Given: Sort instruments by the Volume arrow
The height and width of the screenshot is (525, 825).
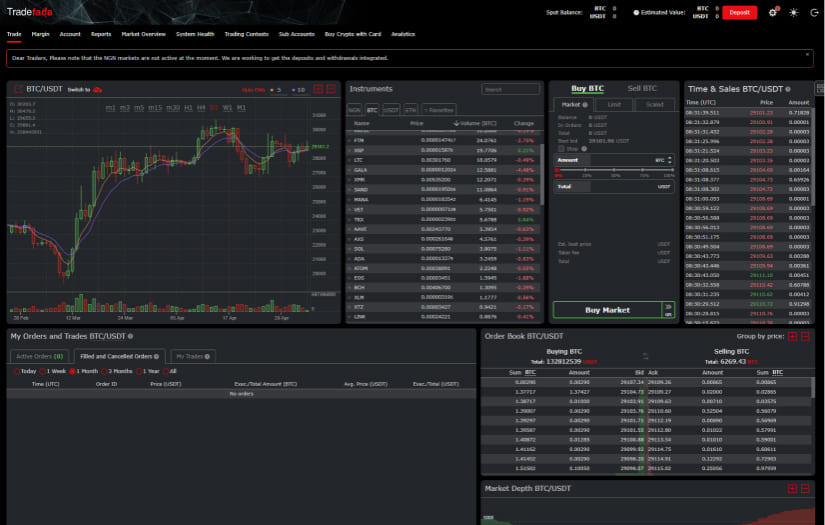Looking at the screenshot, I should tap(456, 123).
